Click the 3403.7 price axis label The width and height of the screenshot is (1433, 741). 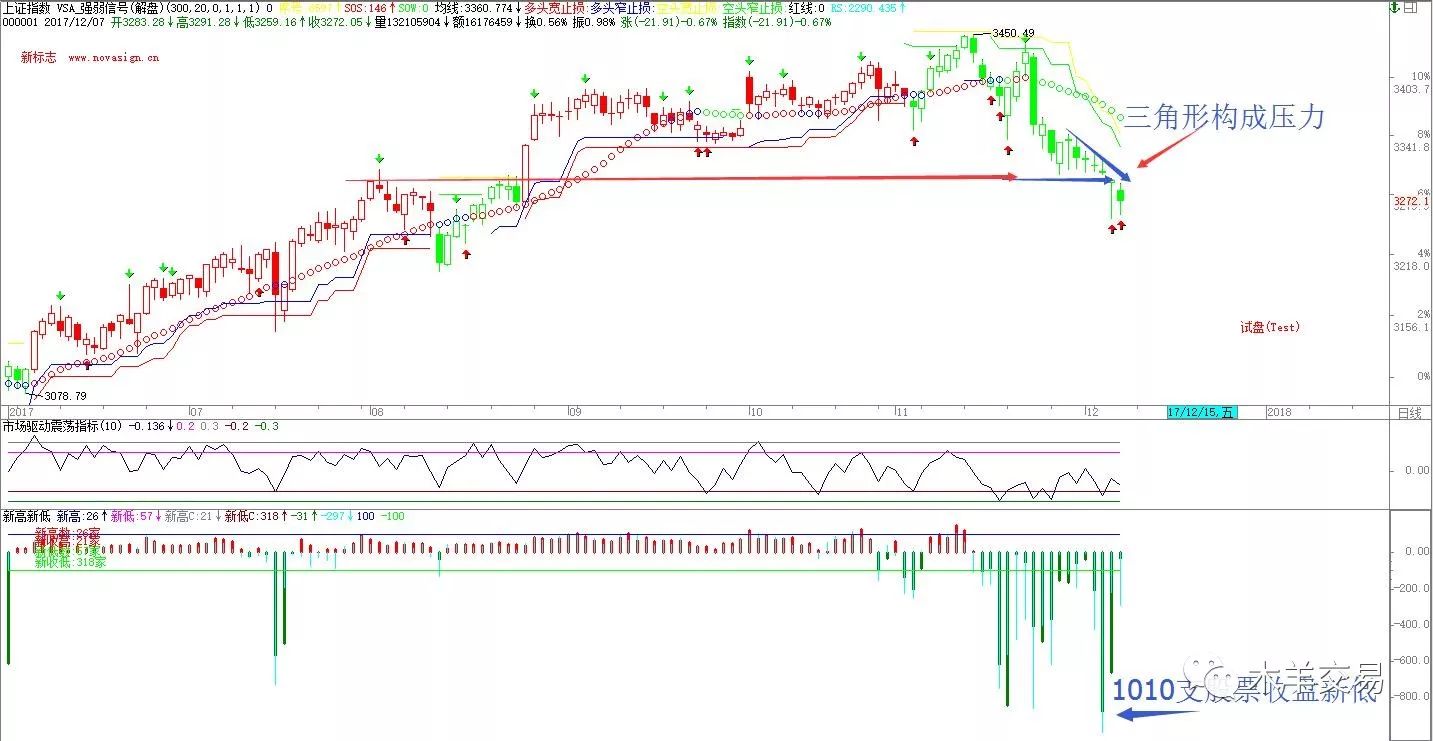click(1411, 89)
